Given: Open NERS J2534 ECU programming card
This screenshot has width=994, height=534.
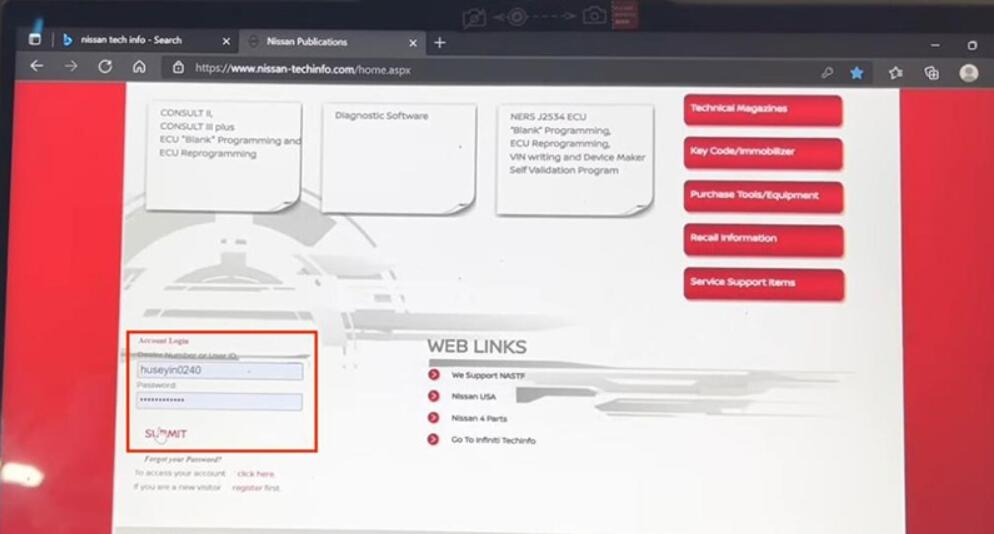Looking at the screenshot, I should 575,160.
